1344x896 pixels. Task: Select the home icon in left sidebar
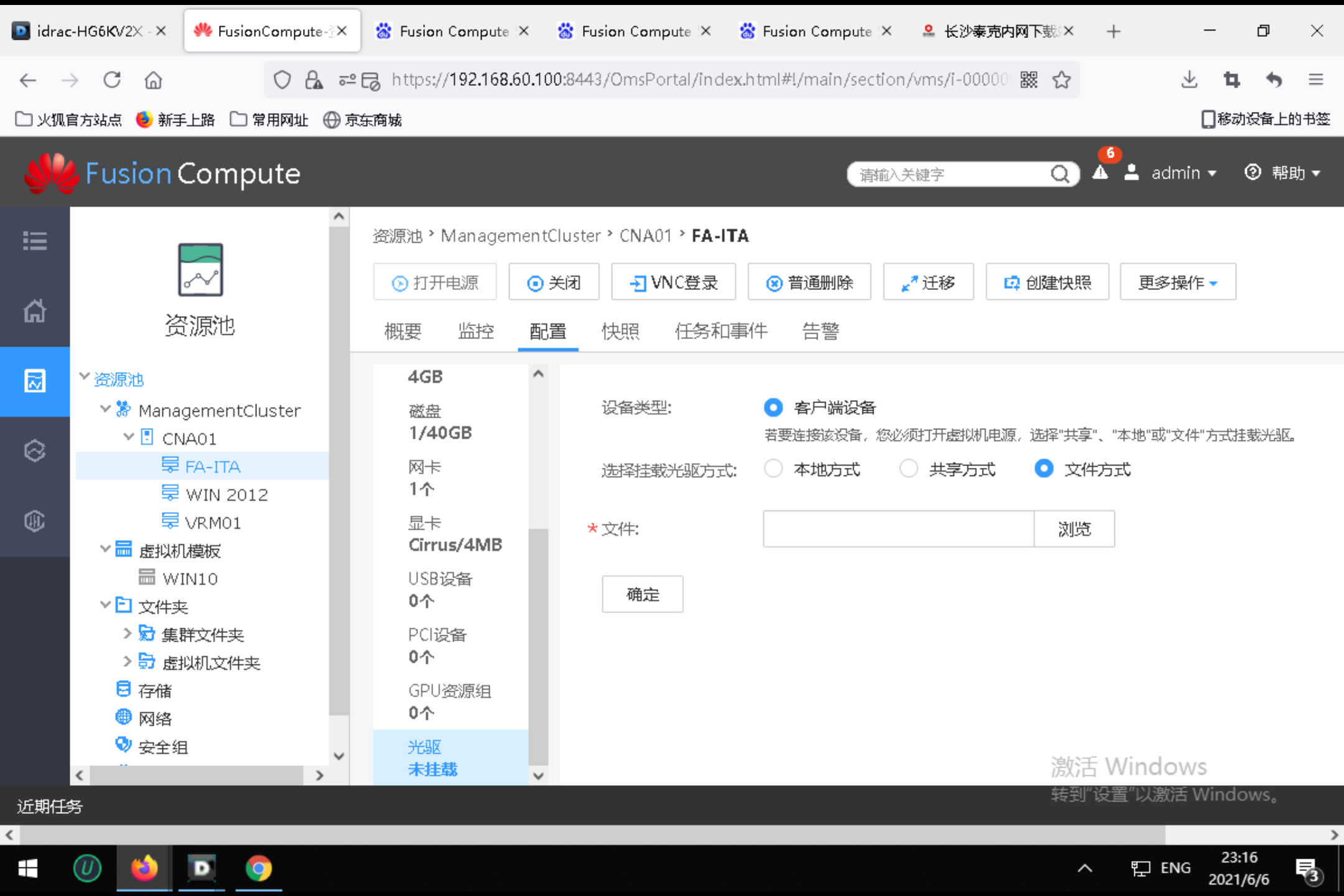tap(35, 311)
